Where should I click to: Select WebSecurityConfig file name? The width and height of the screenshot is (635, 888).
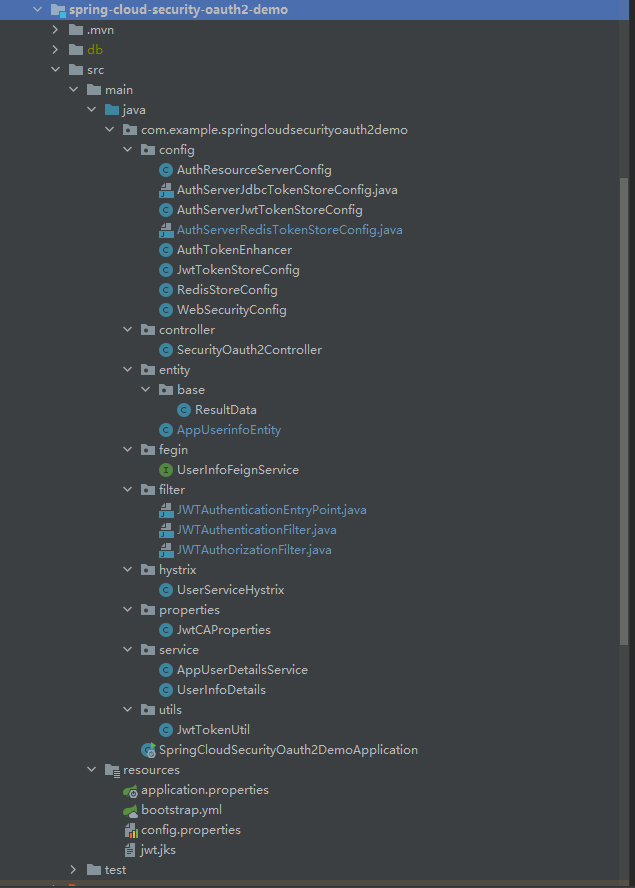tap(232, 310)
